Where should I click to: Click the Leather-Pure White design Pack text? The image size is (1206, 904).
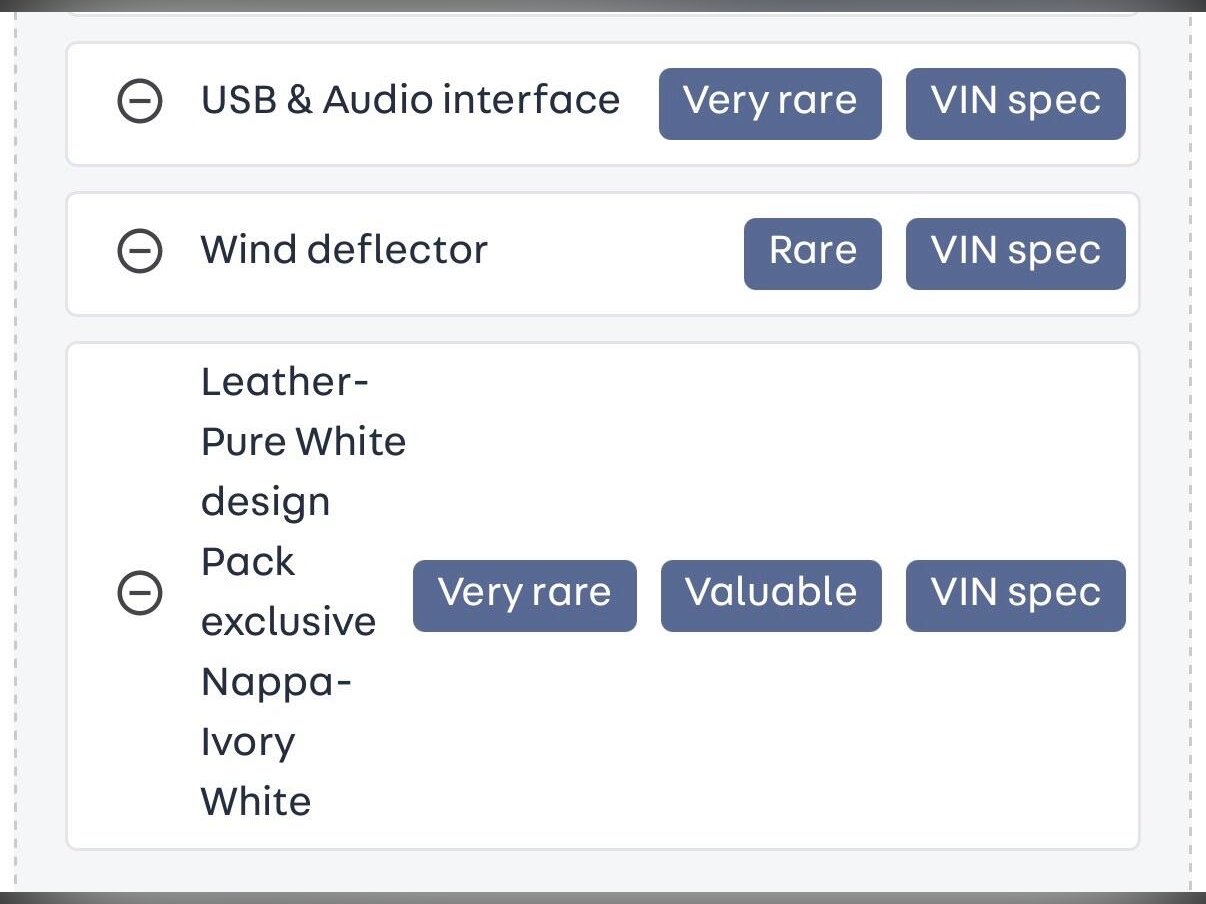(303, 442)
